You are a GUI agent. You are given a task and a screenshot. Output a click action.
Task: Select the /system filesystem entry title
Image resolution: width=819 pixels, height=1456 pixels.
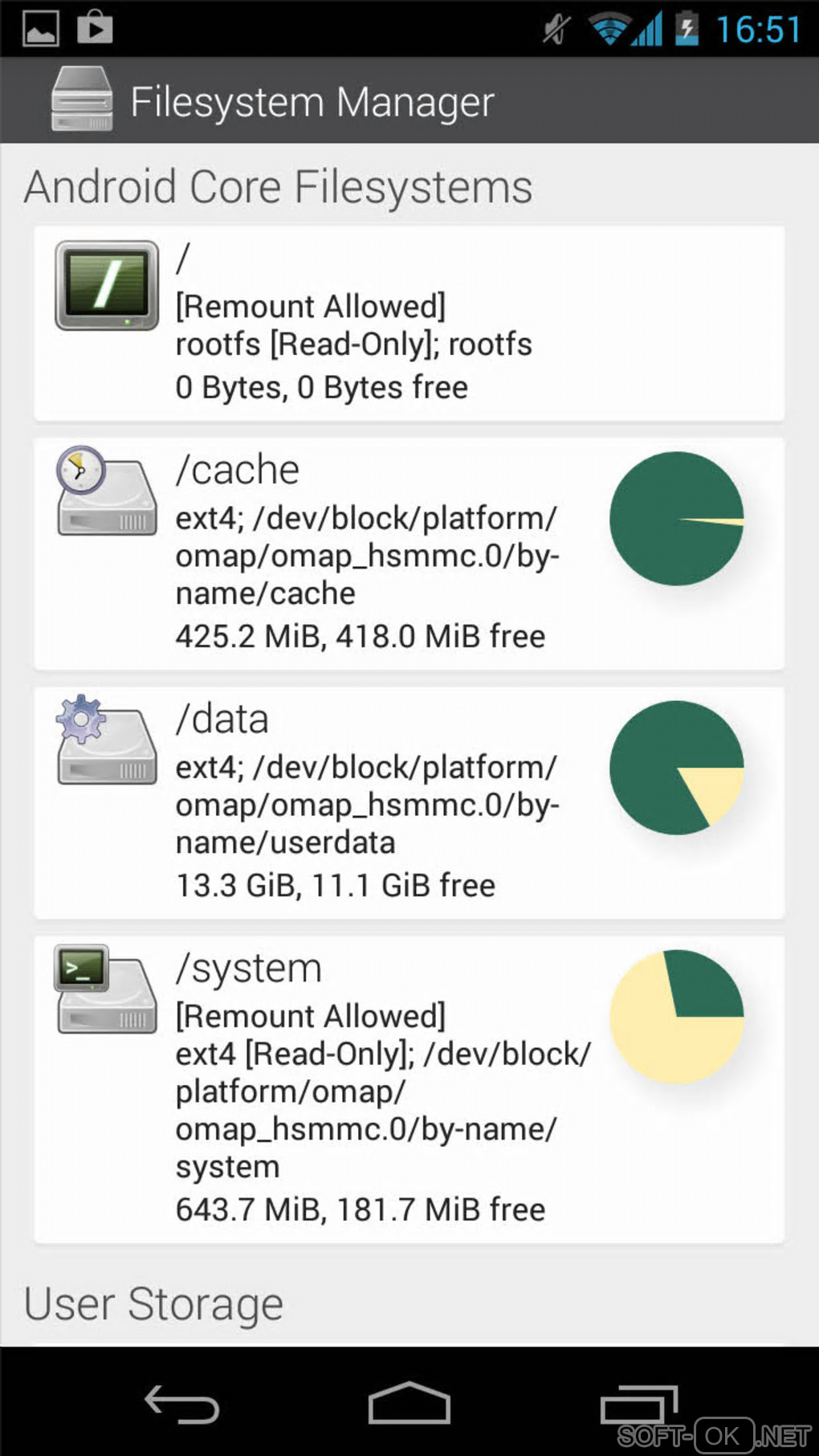[249, 969]
